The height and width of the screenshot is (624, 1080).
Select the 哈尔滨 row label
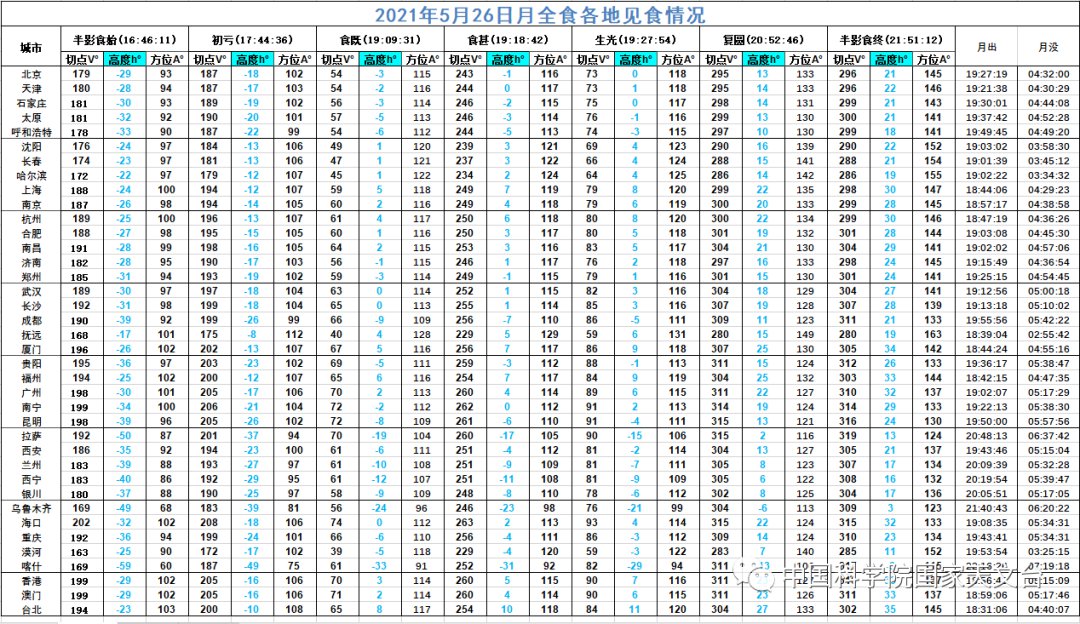coord(31,175)
